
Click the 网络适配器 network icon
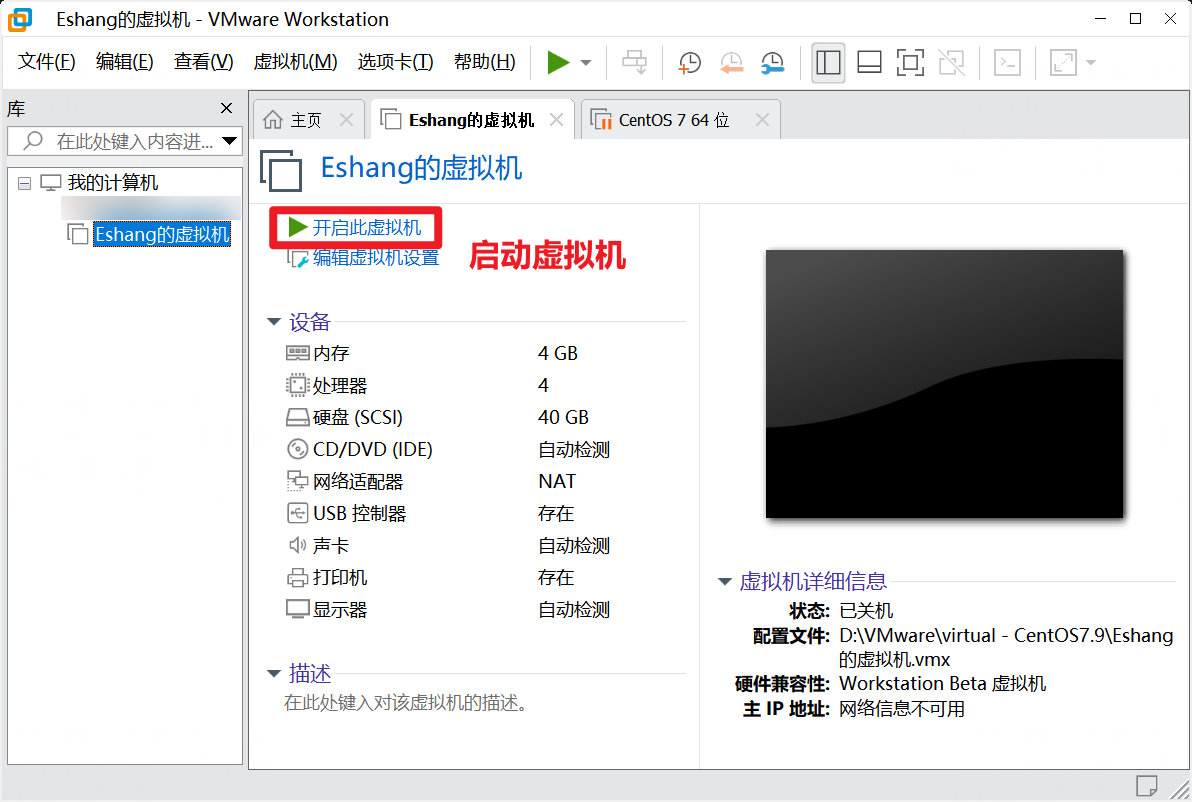coord(297,481)
